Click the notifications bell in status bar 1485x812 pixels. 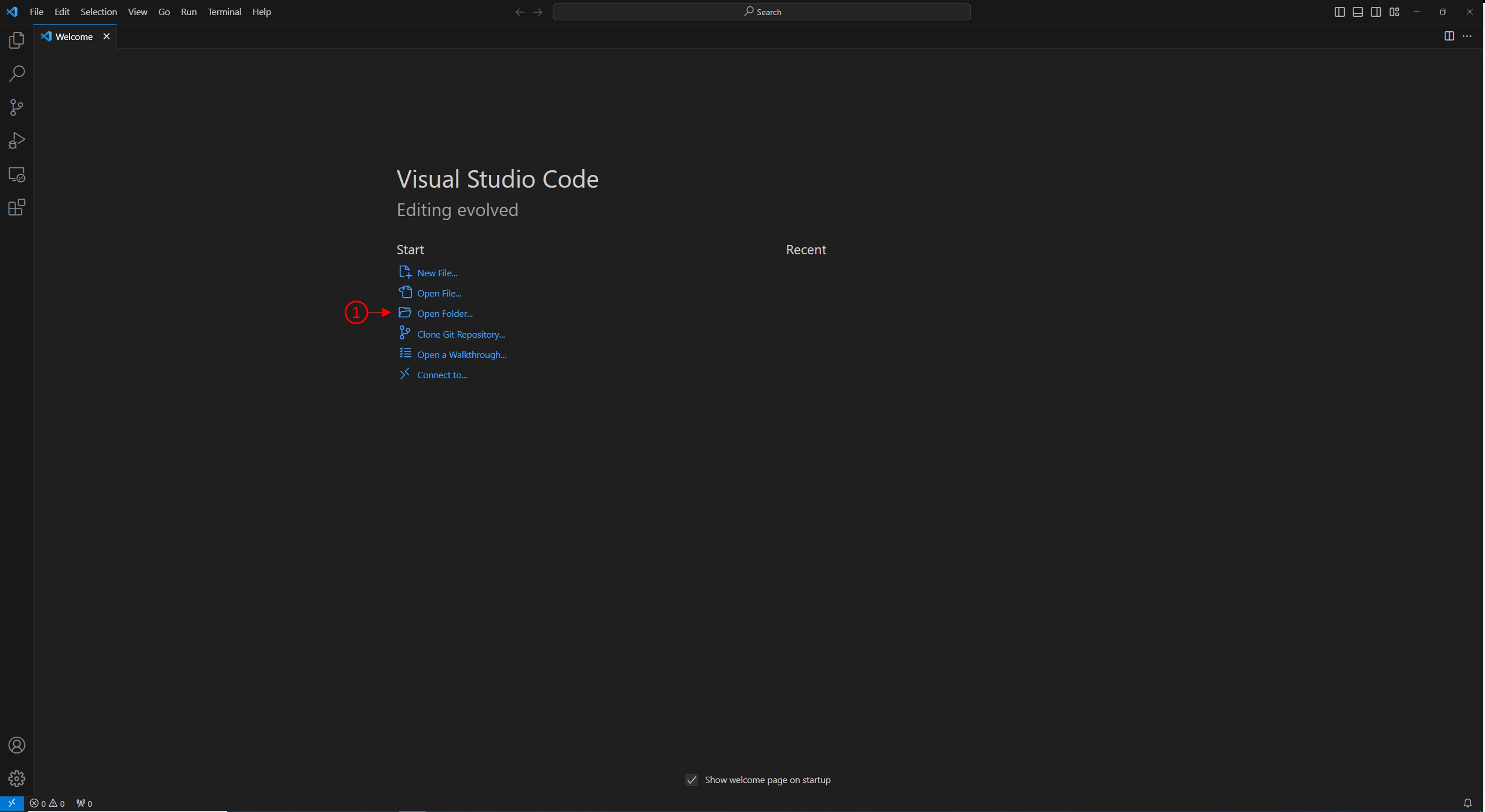tap(1468, 803)
